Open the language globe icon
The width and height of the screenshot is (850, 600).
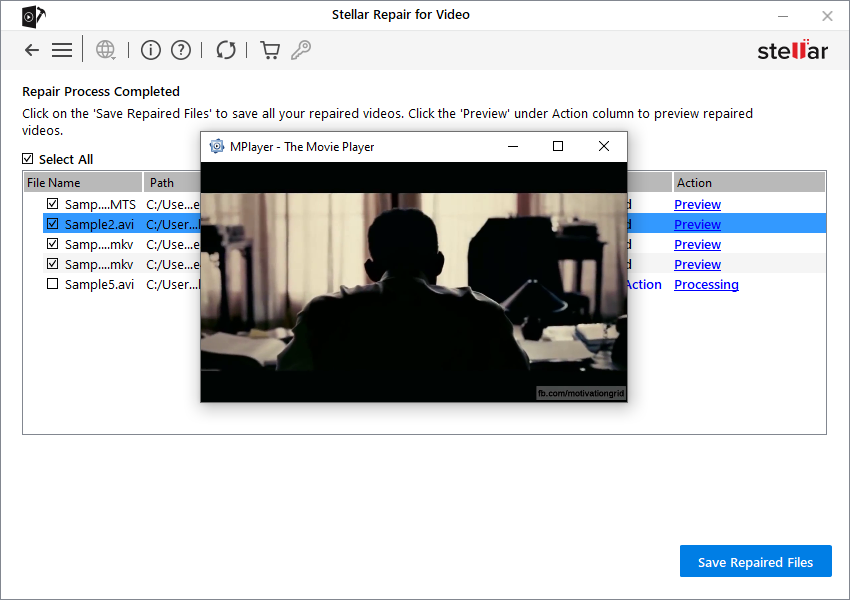[x=106, y=50]
